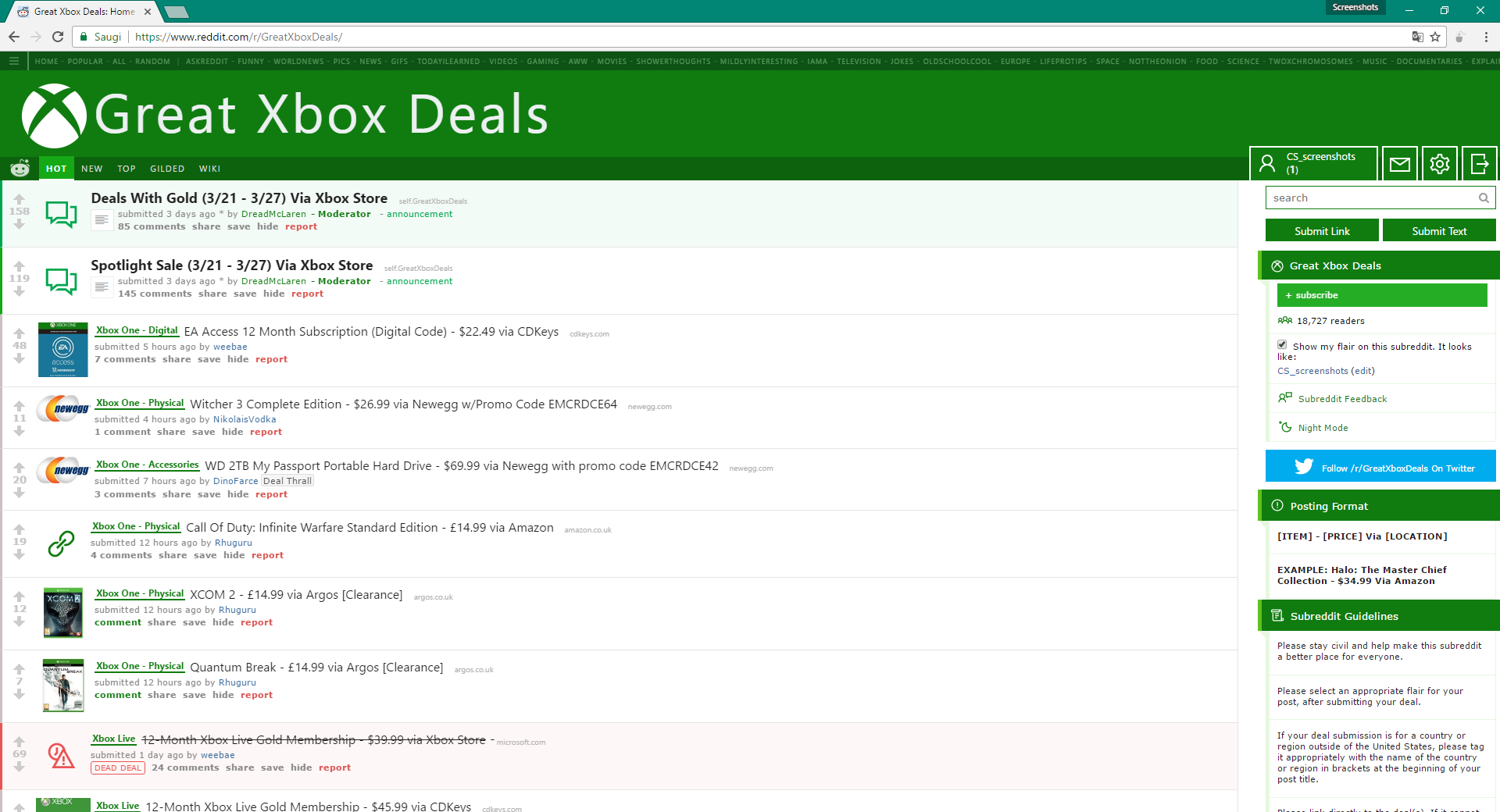Viewport: 1500px width, 812px height.
Task: Open the XCOM 2 post thumbnail
Action: [62, 613]
